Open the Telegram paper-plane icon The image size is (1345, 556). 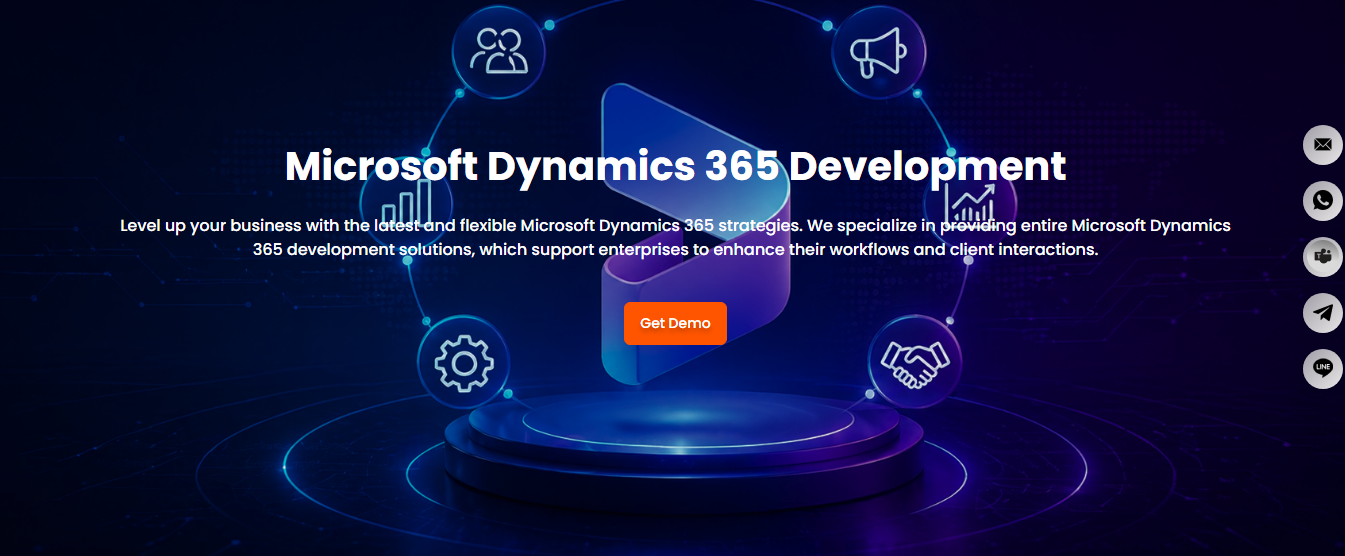(1323, 313)
